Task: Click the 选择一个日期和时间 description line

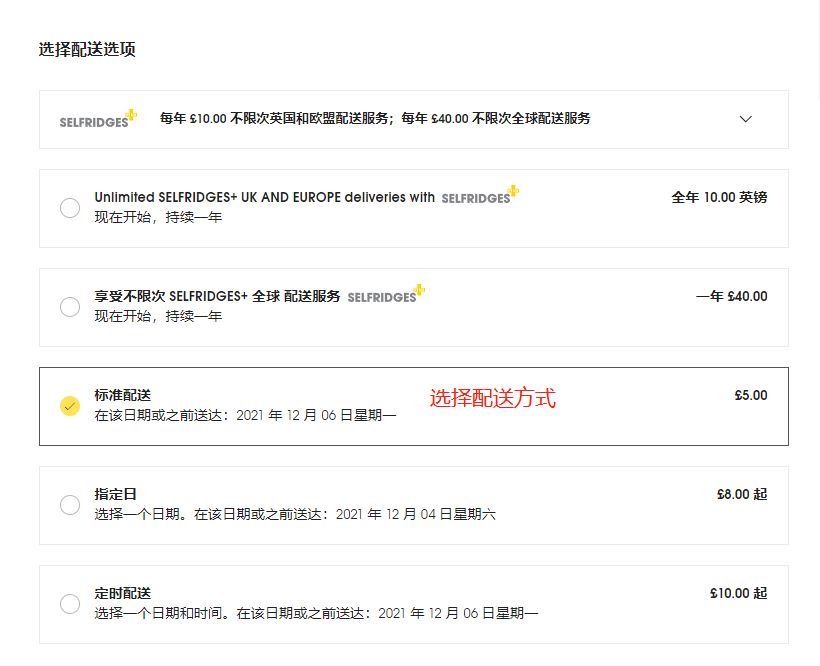Action: [316, 613]
